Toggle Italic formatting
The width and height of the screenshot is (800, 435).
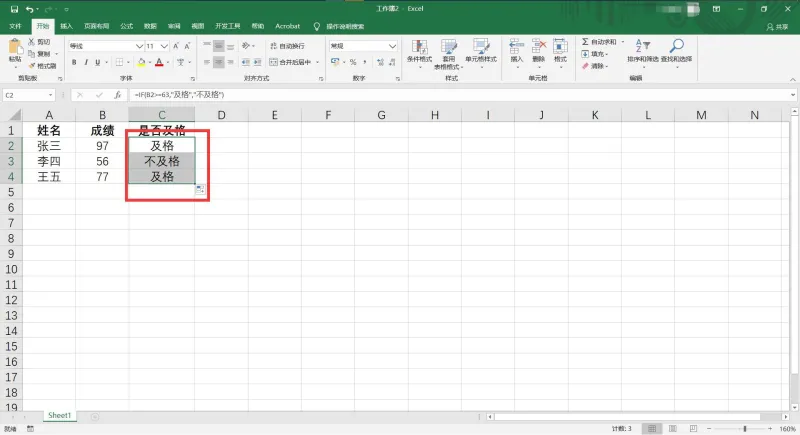[x=86, y=62]
